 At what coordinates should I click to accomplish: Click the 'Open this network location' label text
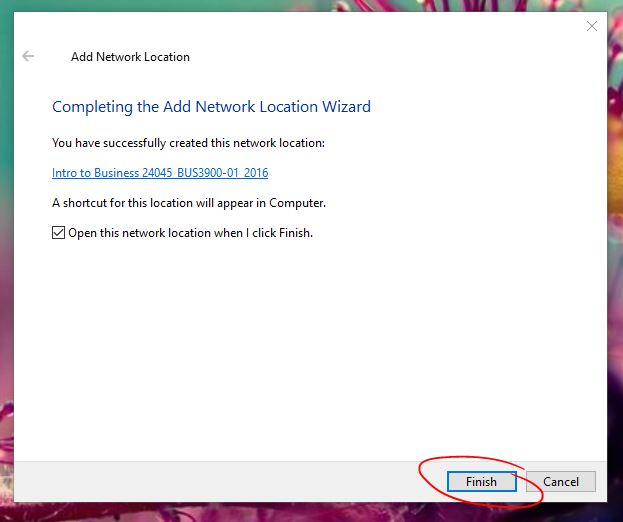click(190, 233)
